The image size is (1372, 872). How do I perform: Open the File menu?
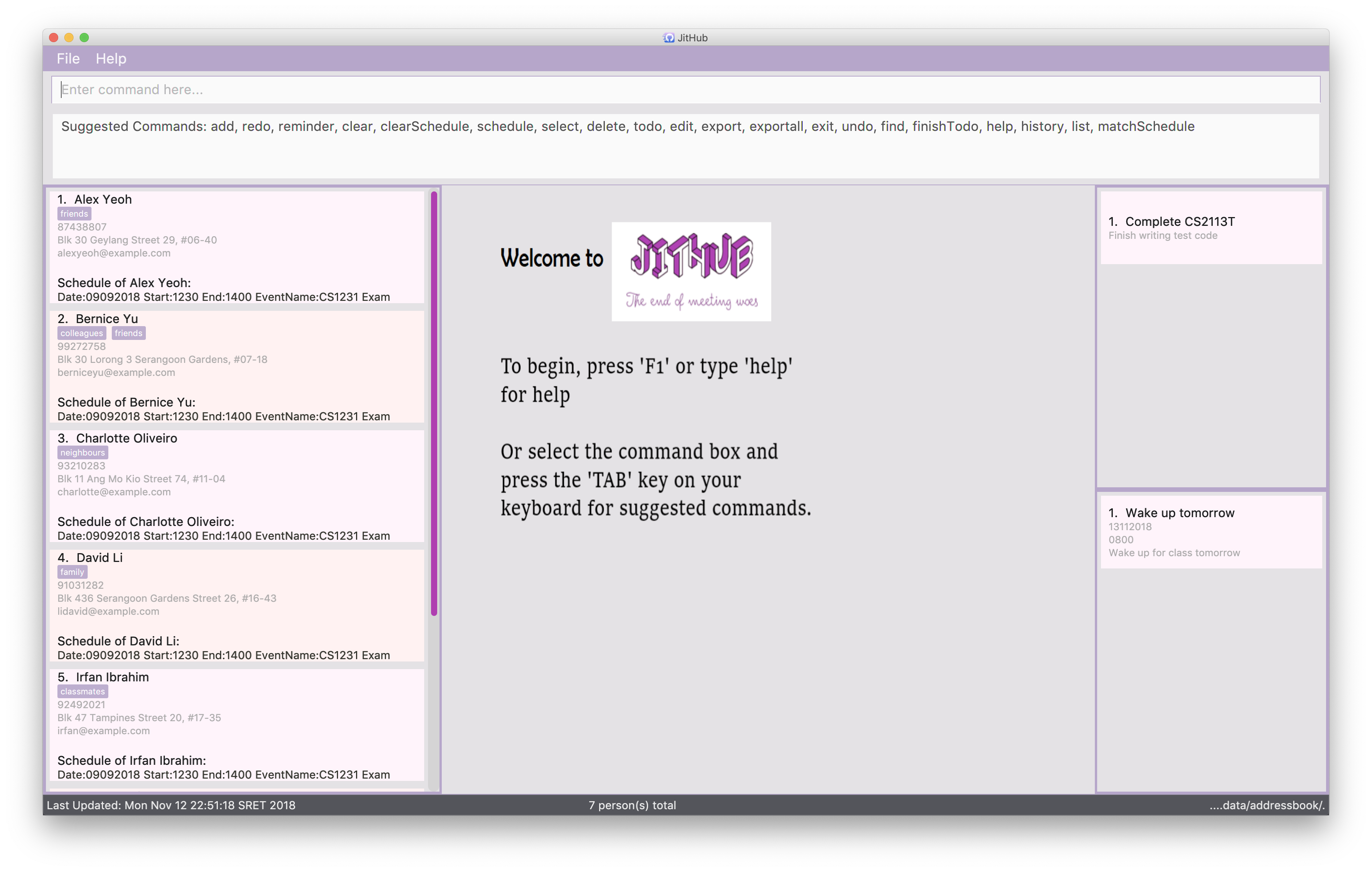pos(68,59)
